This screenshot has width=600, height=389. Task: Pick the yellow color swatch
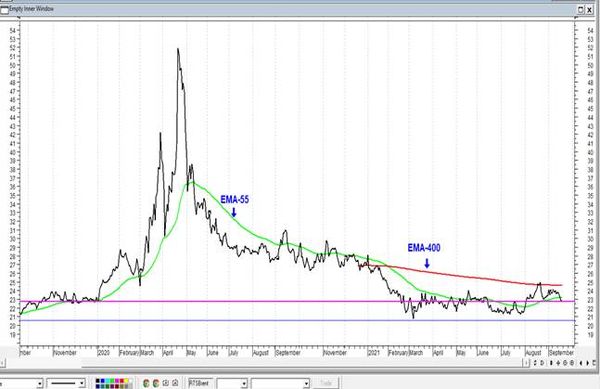tap(126, 381)
